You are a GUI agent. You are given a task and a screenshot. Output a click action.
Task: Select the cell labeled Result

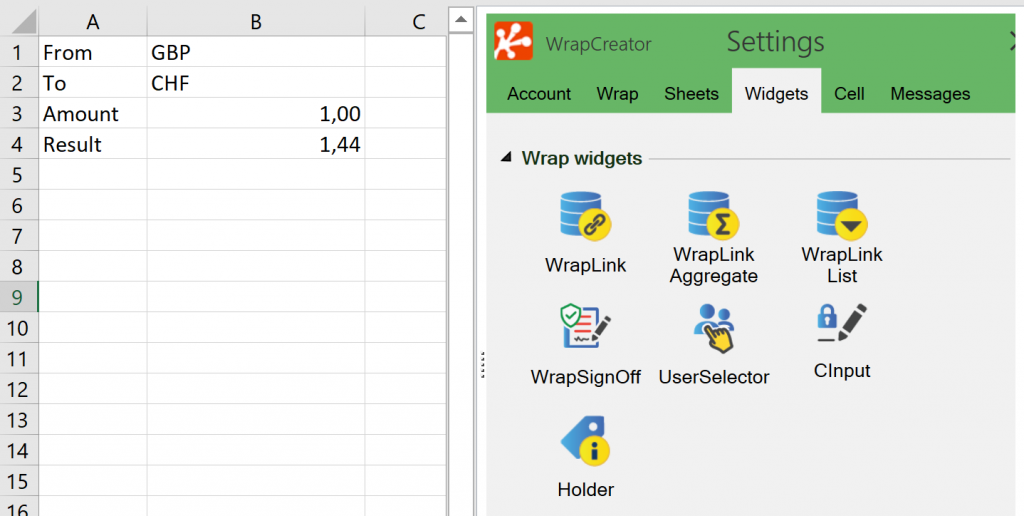(93, 144)
